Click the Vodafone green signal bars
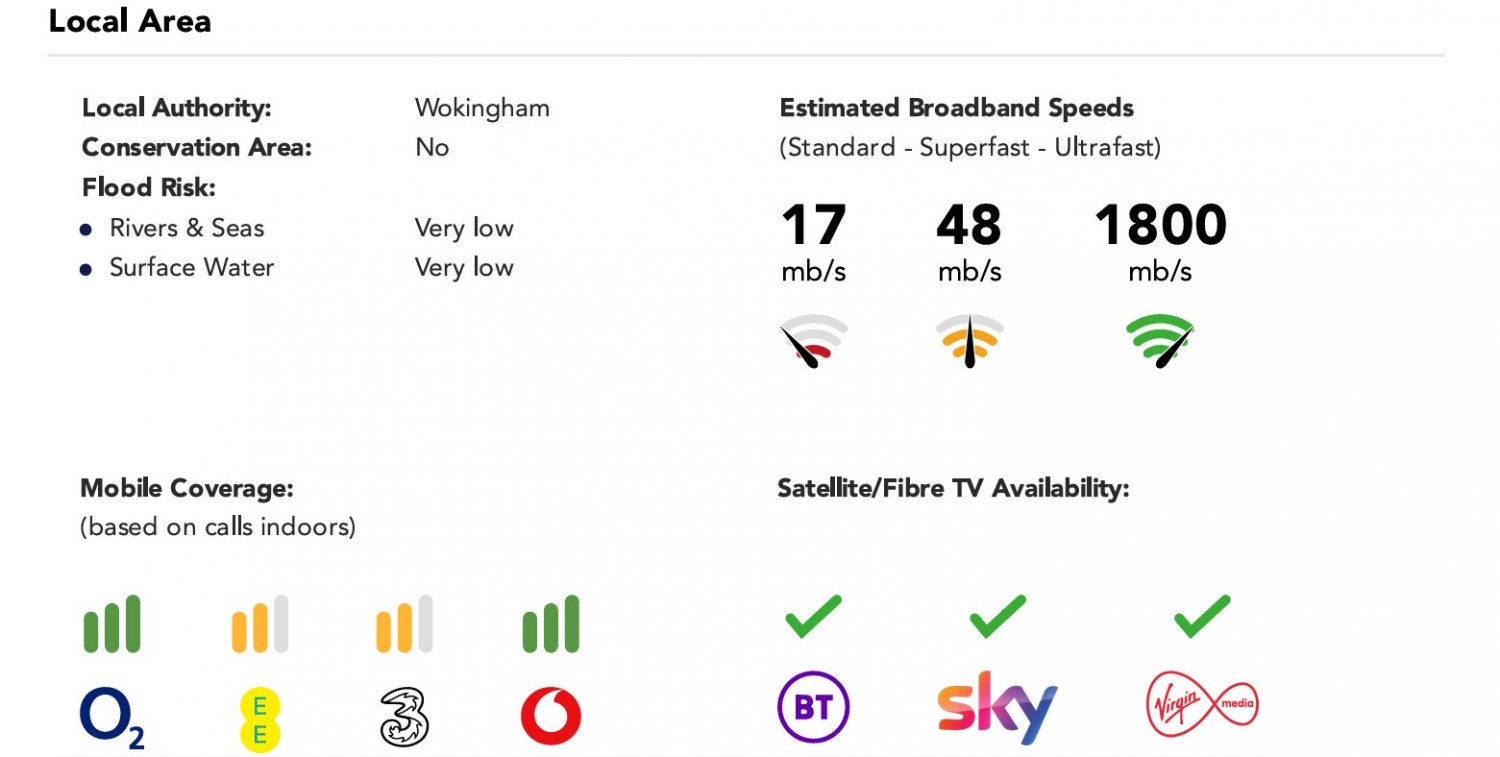Viewport: 1500px width, 757px height. (551, 625)
